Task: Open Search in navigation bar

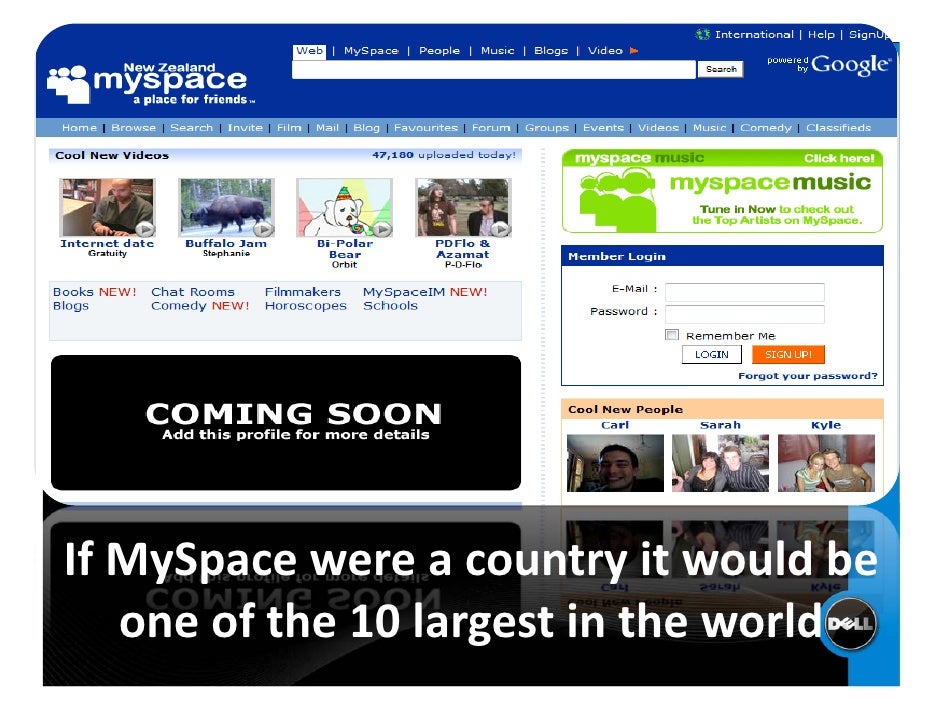Action: tap(191, 128)
